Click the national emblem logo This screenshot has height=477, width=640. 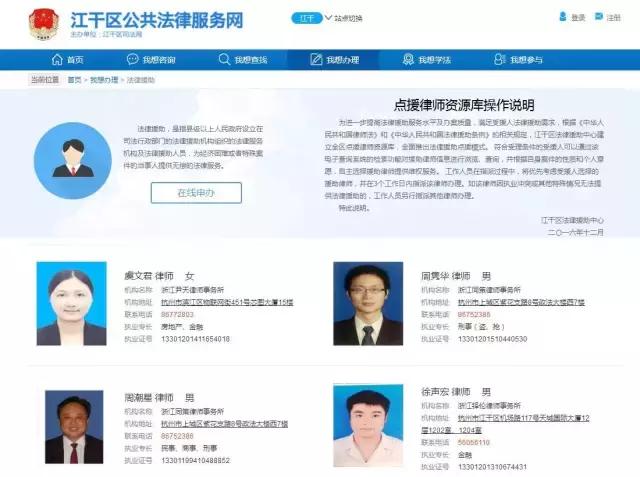[x=44, y=24]
